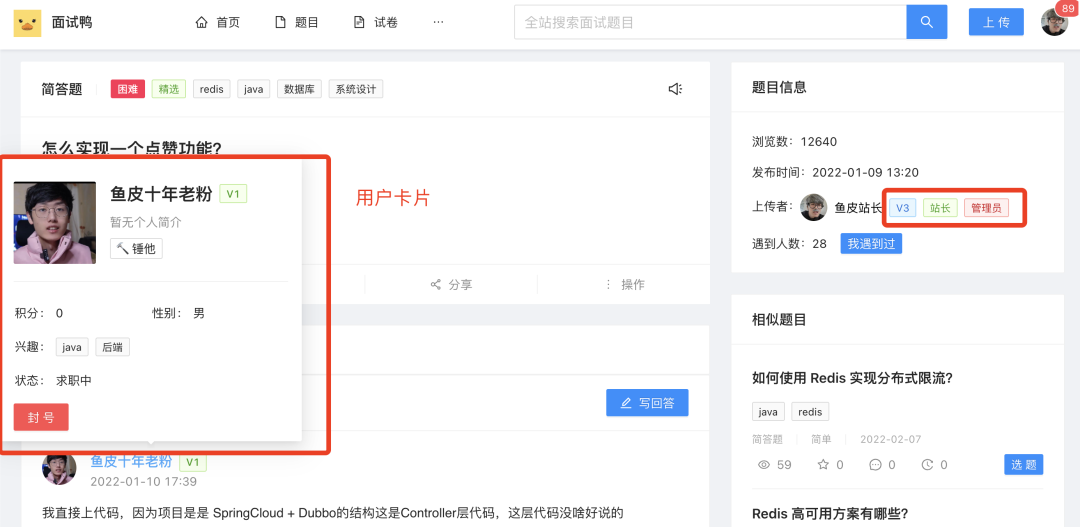Open the 题目 navigation item
This screenshot has width=1080, height=527.
tap(296, 22)
